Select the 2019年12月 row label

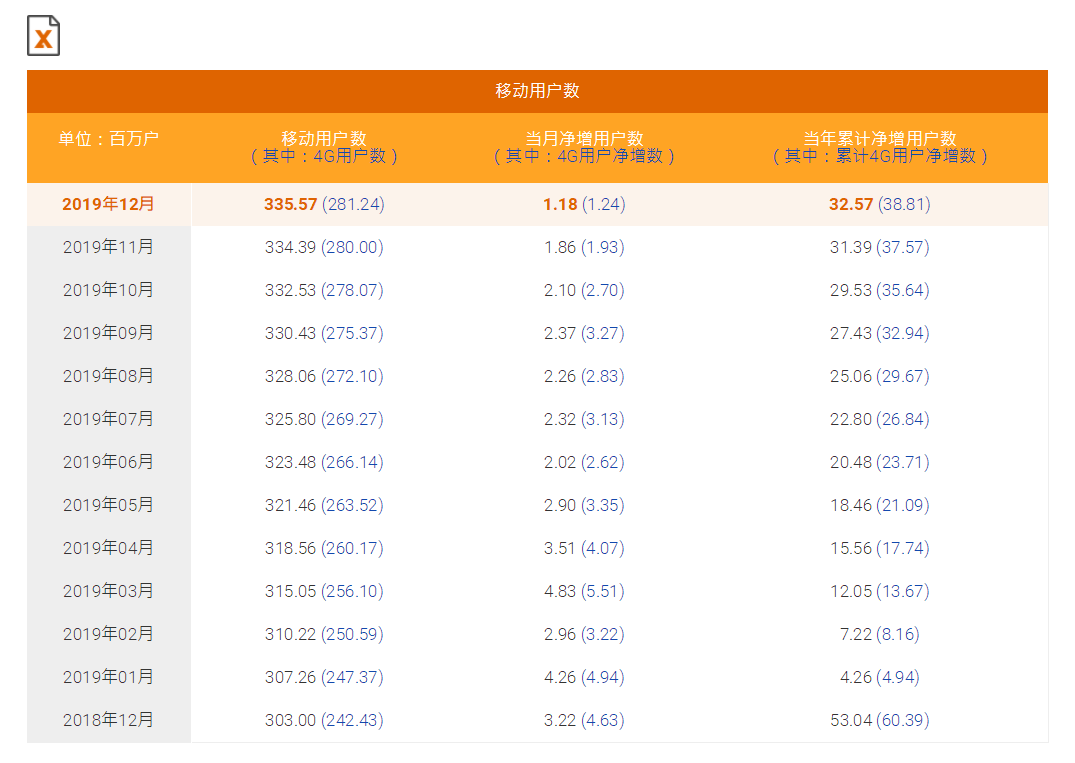click(x=108, y=204)
